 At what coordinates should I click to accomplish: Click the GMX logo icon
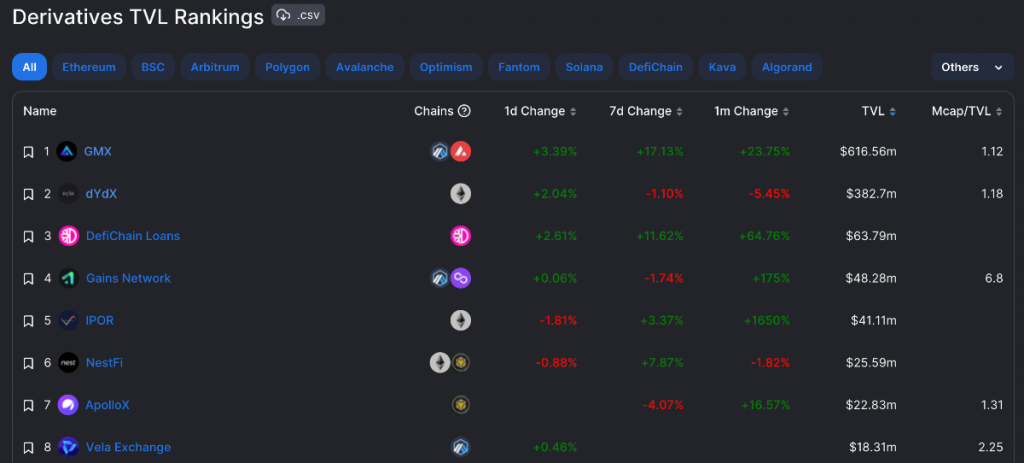[x=67, y=152]
